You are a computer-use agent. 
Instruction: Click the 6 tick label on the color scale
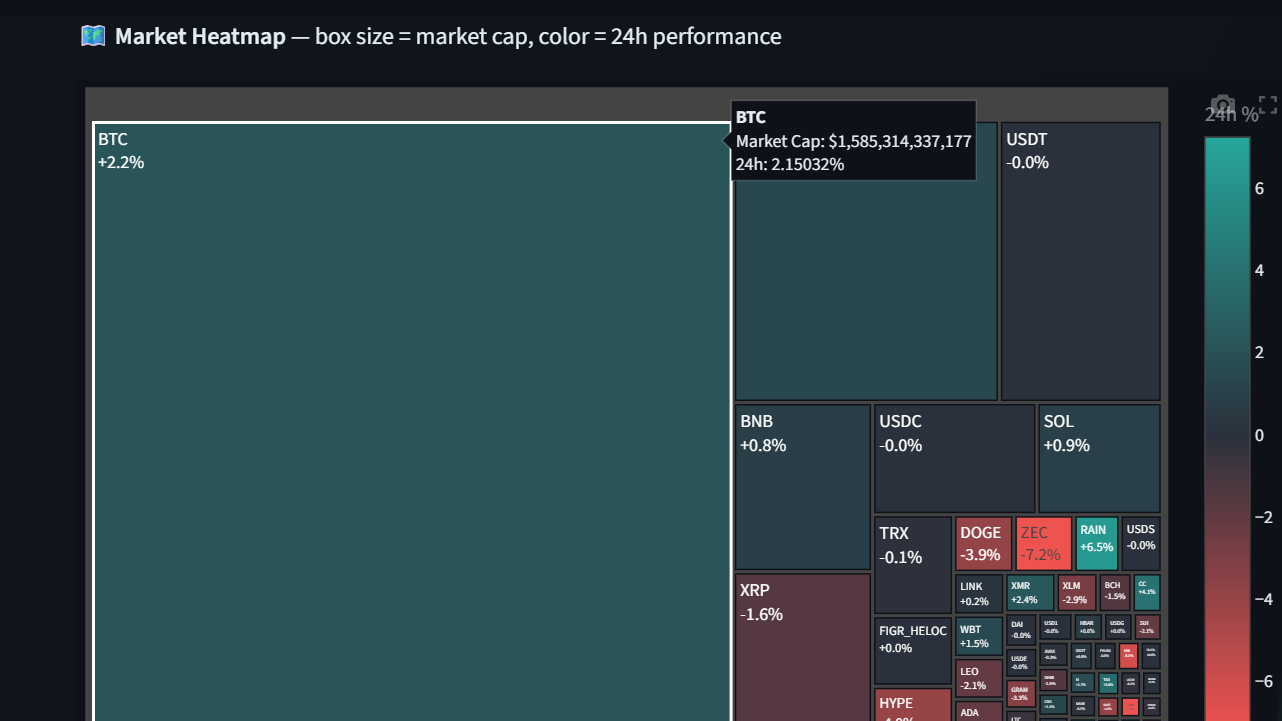pos(1259,188)
